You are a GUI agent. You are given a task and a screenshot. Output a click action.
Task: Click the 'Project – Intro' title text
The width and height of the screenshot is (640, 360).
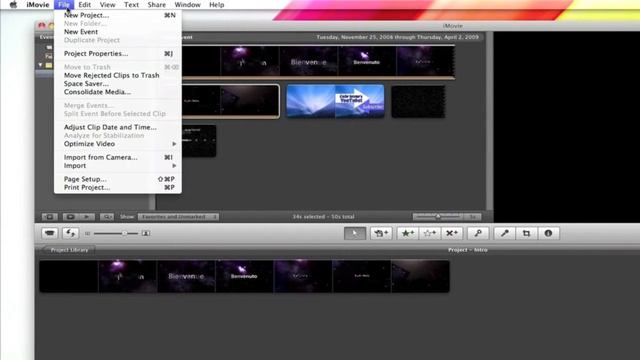468,250
